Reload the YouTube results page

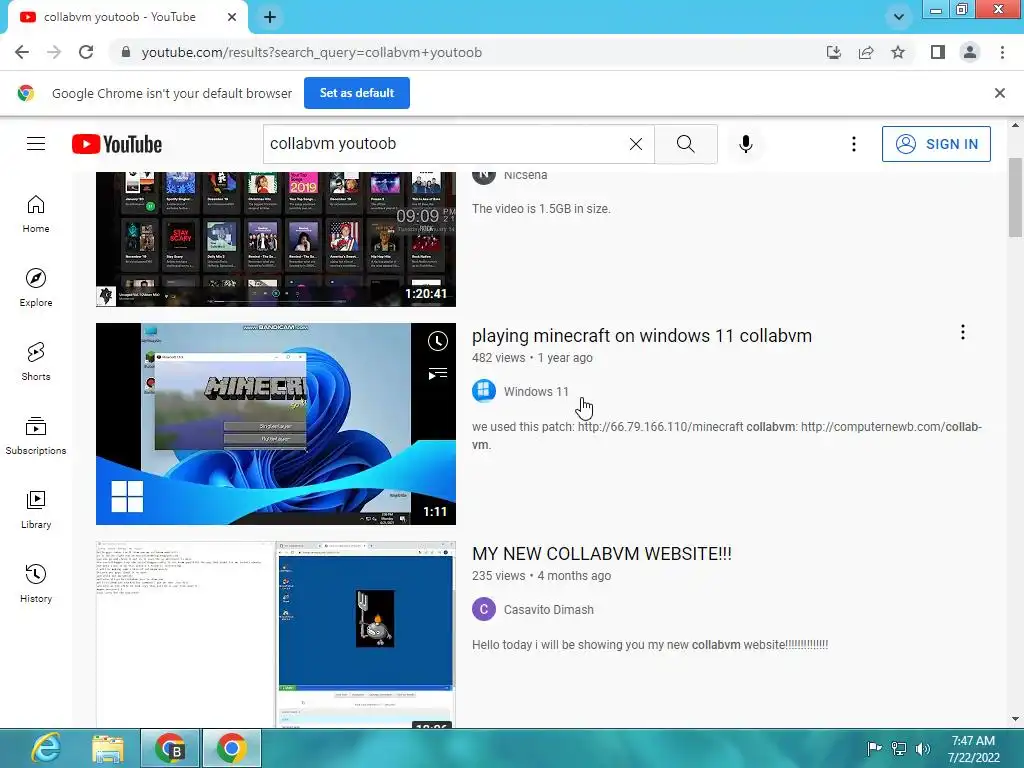[86, 52]
